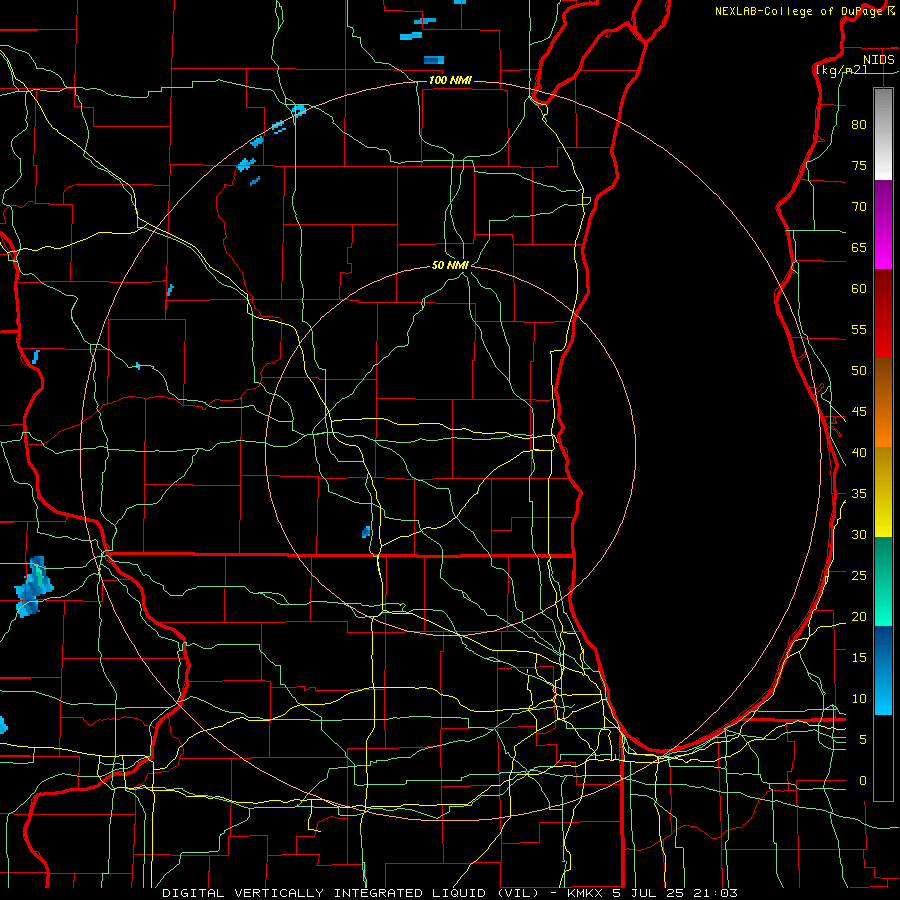
Task: Click the red segment of the color bar
Action: pyautogui.click(x=883, y=313)
